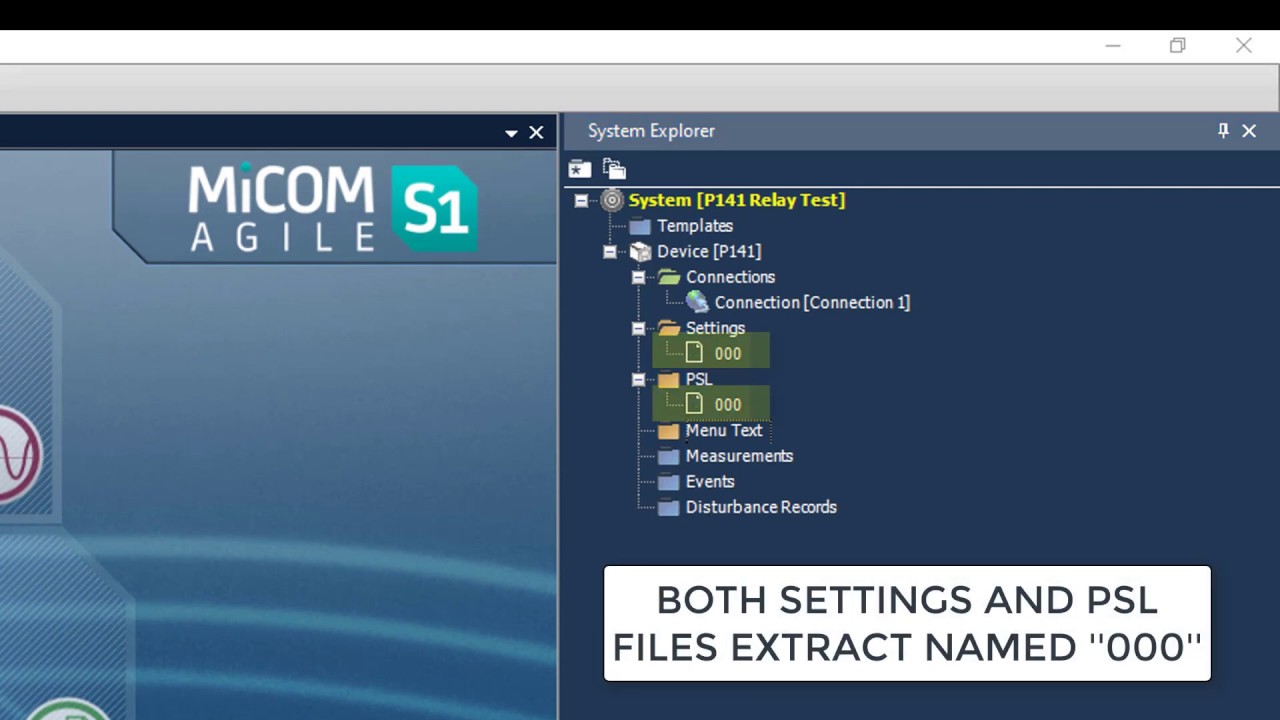
Task: Click the PSL folder icon
Action: (669, 380)
